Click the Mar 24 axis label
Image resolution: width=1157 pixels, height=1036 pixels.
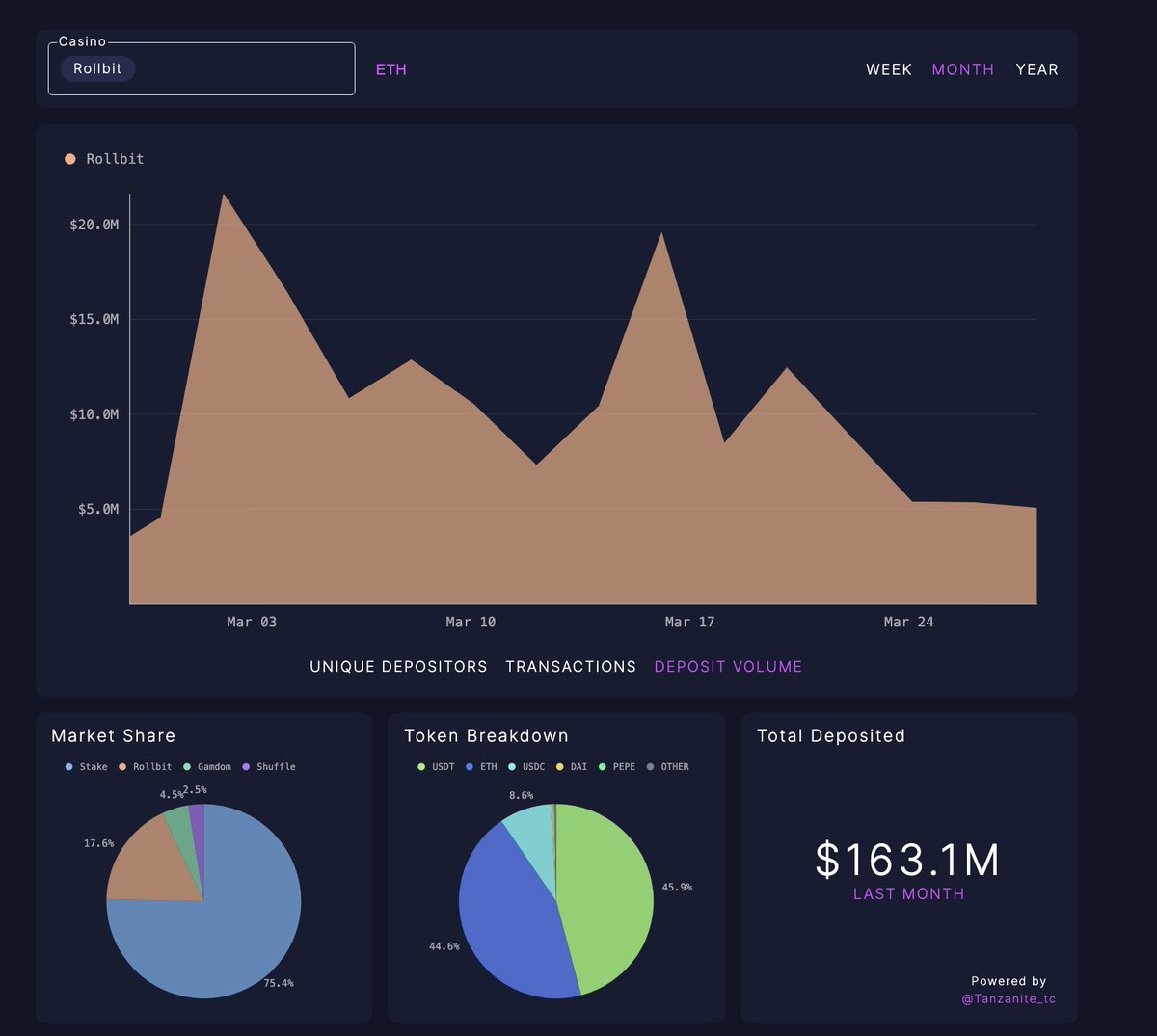908,623
